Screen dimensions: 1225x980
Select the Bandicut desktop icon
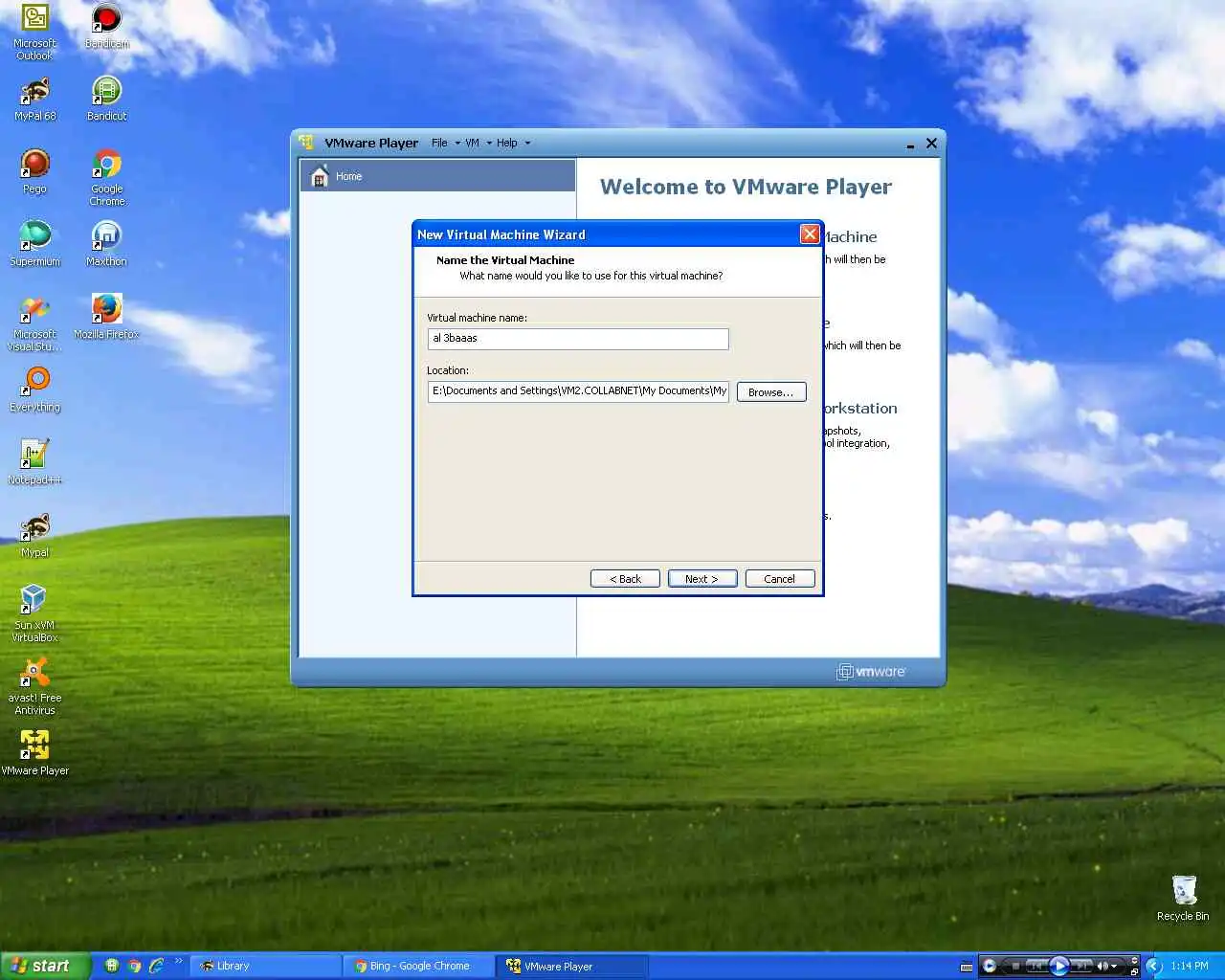point(106,100)
